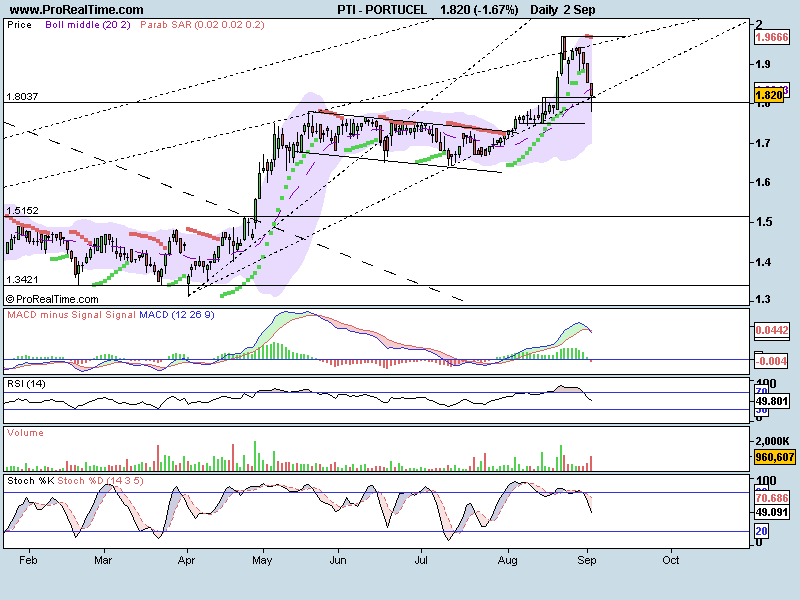Click the 1.9 price axis tick label
This screenshot has height=600, width=800.
[763, 64]
